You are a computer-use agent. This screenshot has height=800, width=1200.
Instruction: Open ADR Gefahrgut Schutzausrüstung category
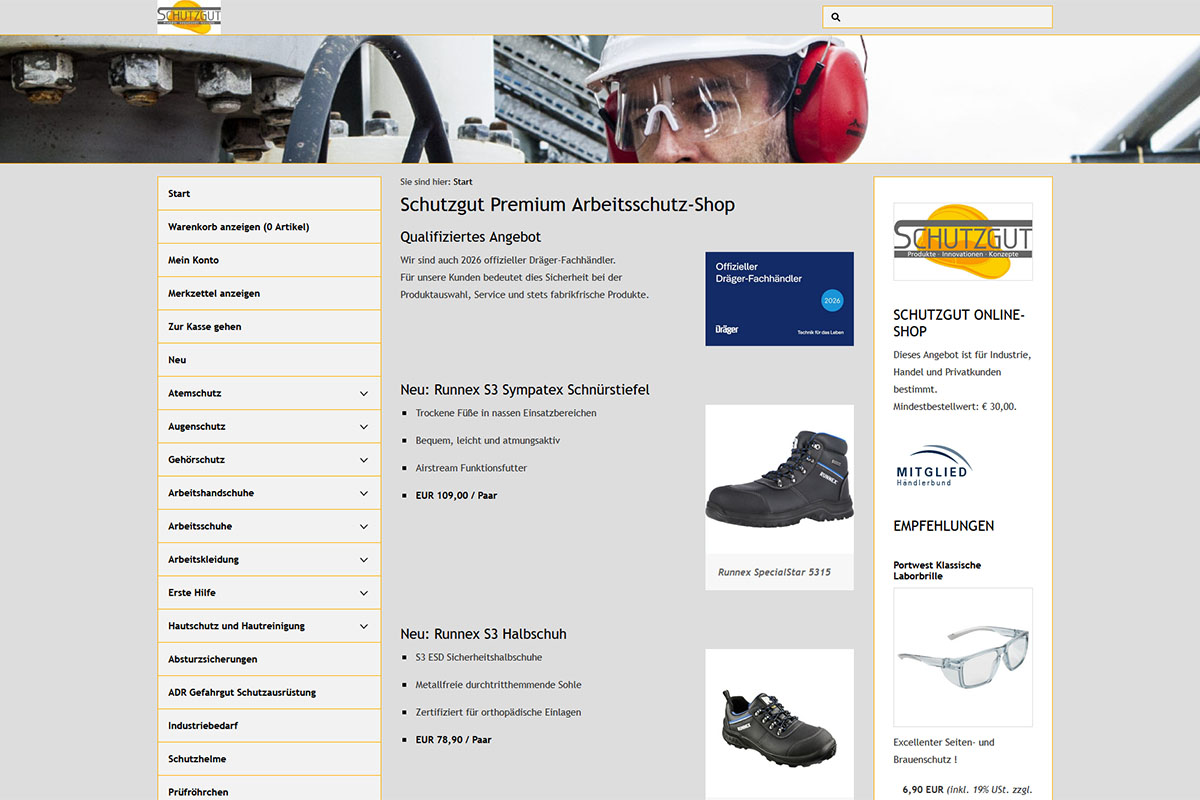(269, 692)
